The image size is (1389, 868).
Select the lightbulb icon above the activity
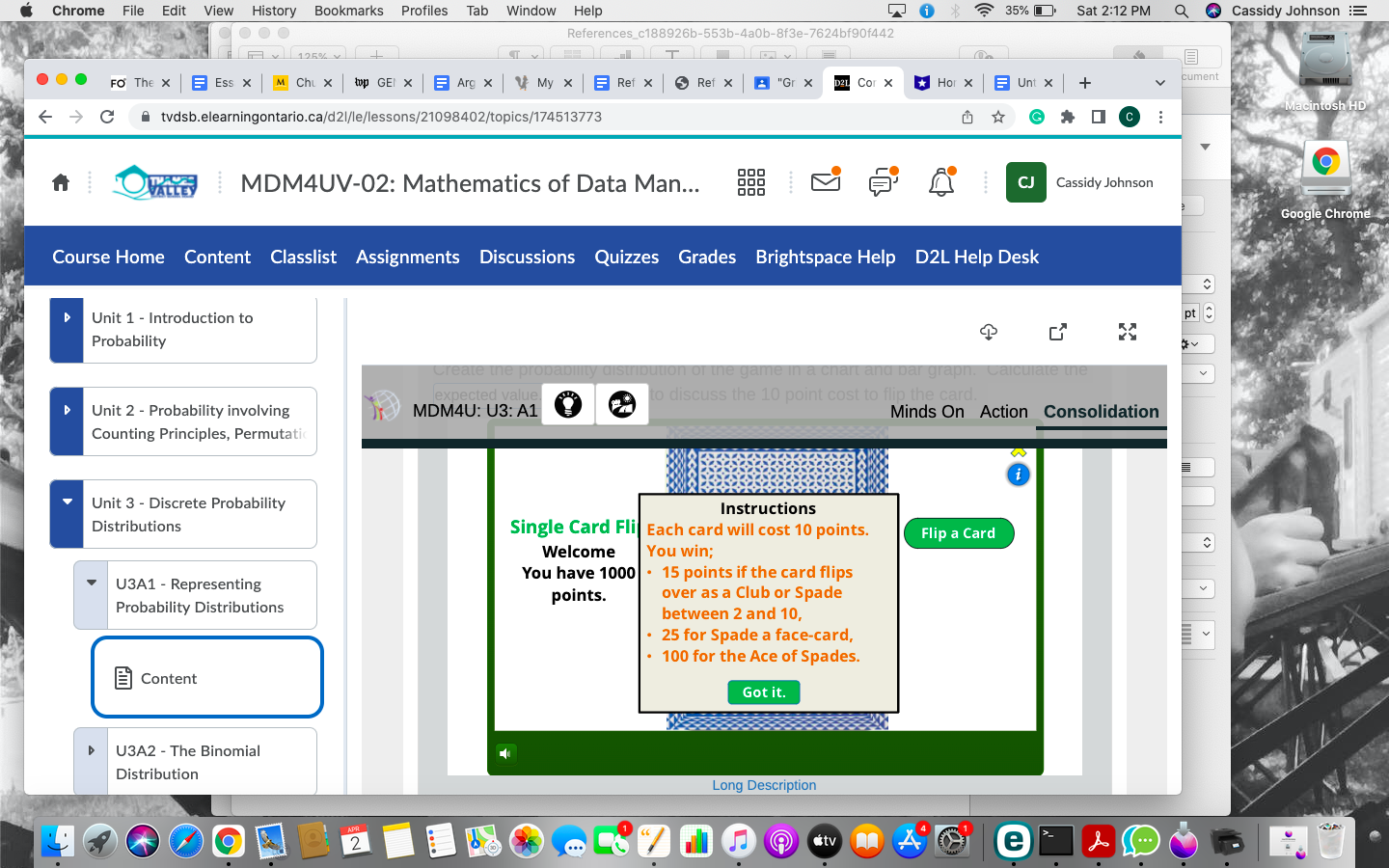point(567,404)
